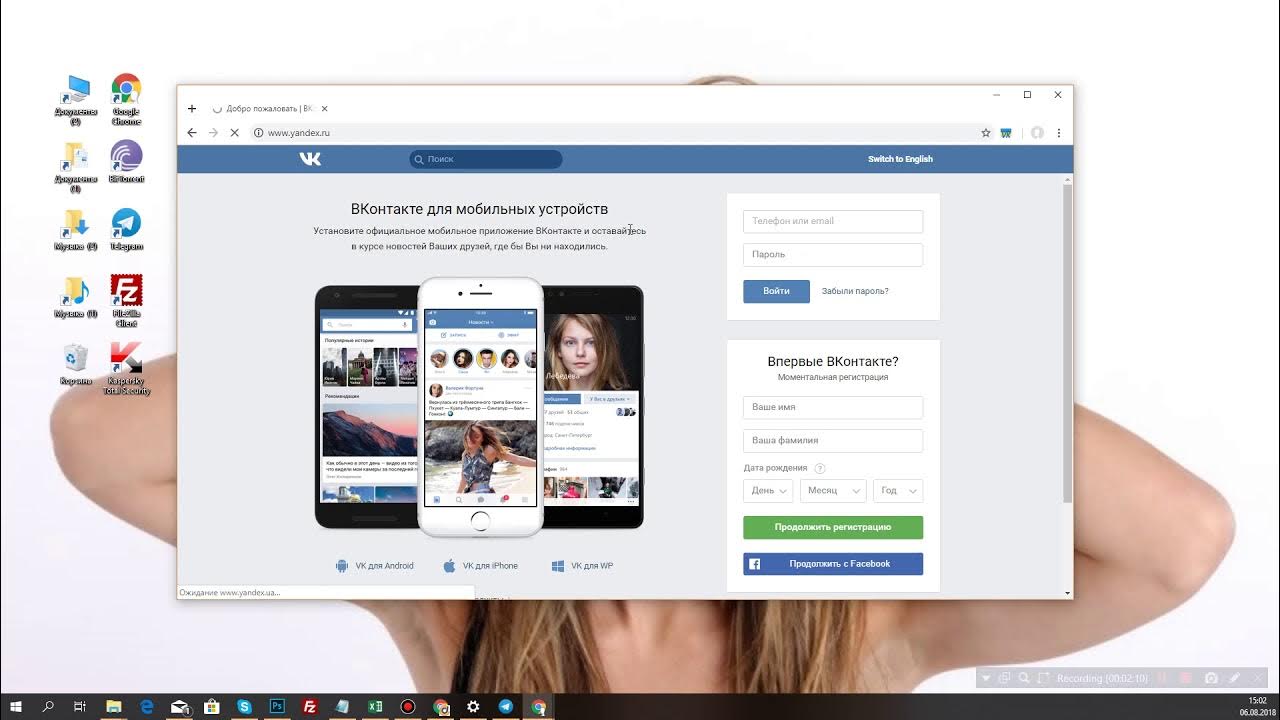Open Excel from the taskbar
The image size is (1280, 720).
[375, 707]
